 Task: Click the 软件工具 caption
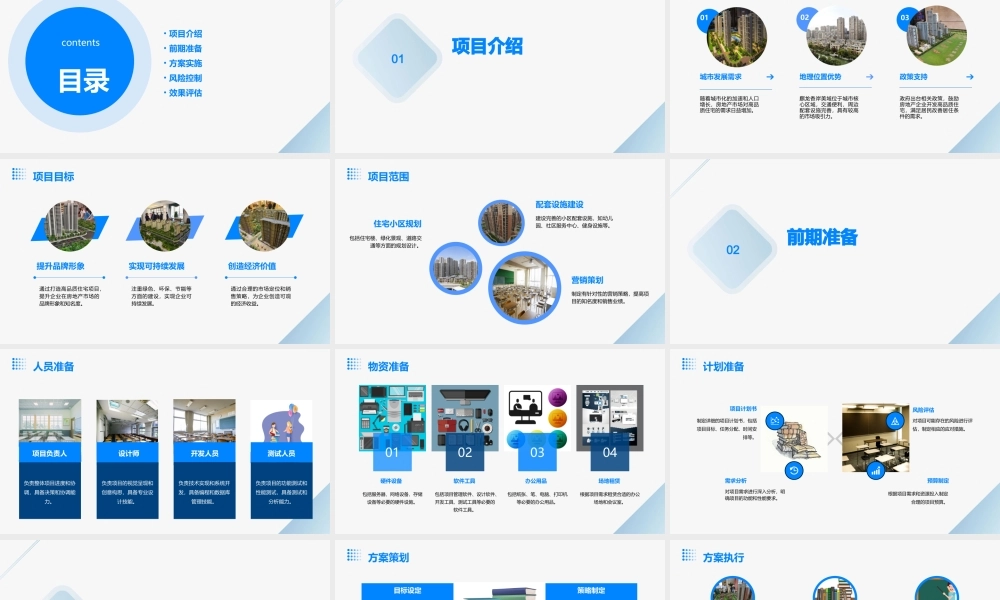[x=464, y=481]
